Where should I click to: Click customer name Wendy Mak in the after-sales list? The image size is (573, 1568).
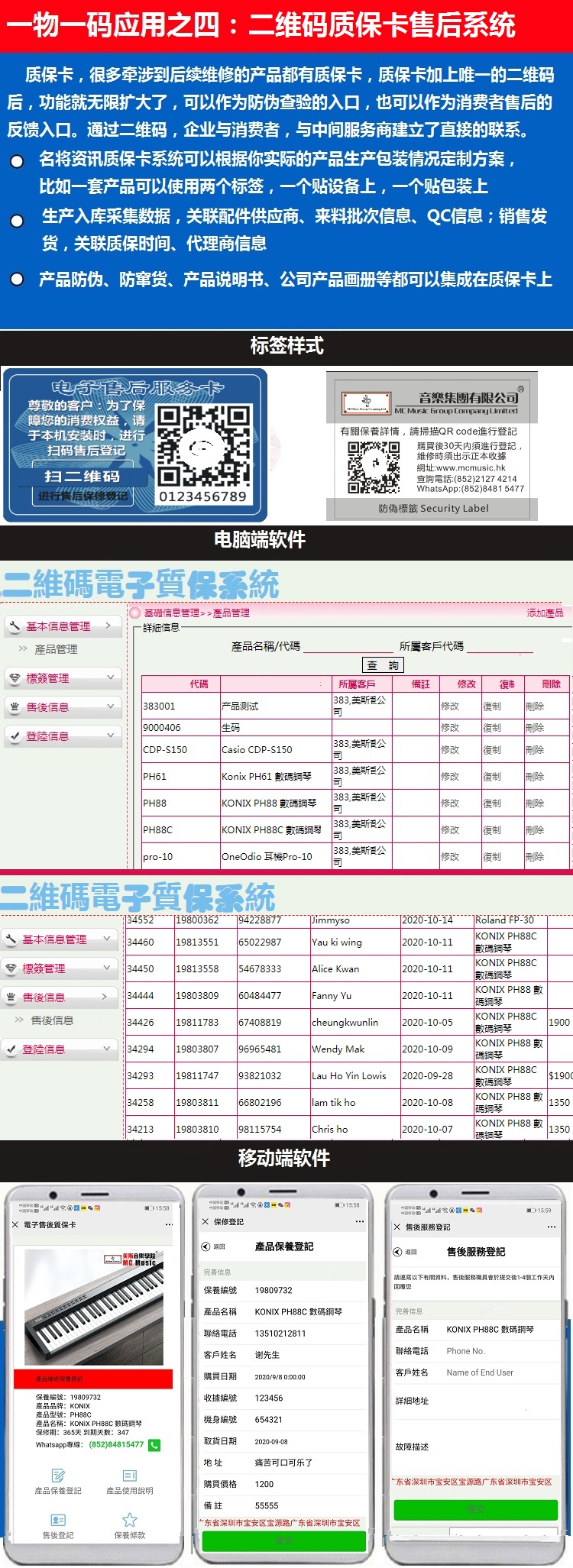coord(338,1049)
